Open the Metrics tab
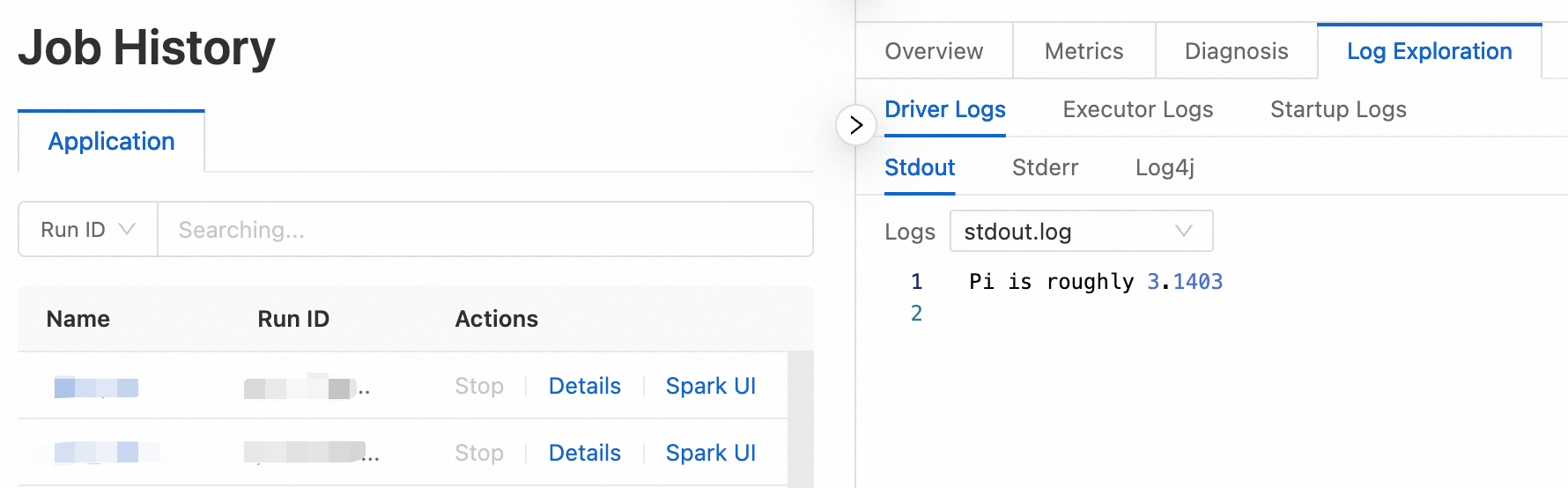Image resolution: width=1568 pixels, height=488 pixels. 1084,51
